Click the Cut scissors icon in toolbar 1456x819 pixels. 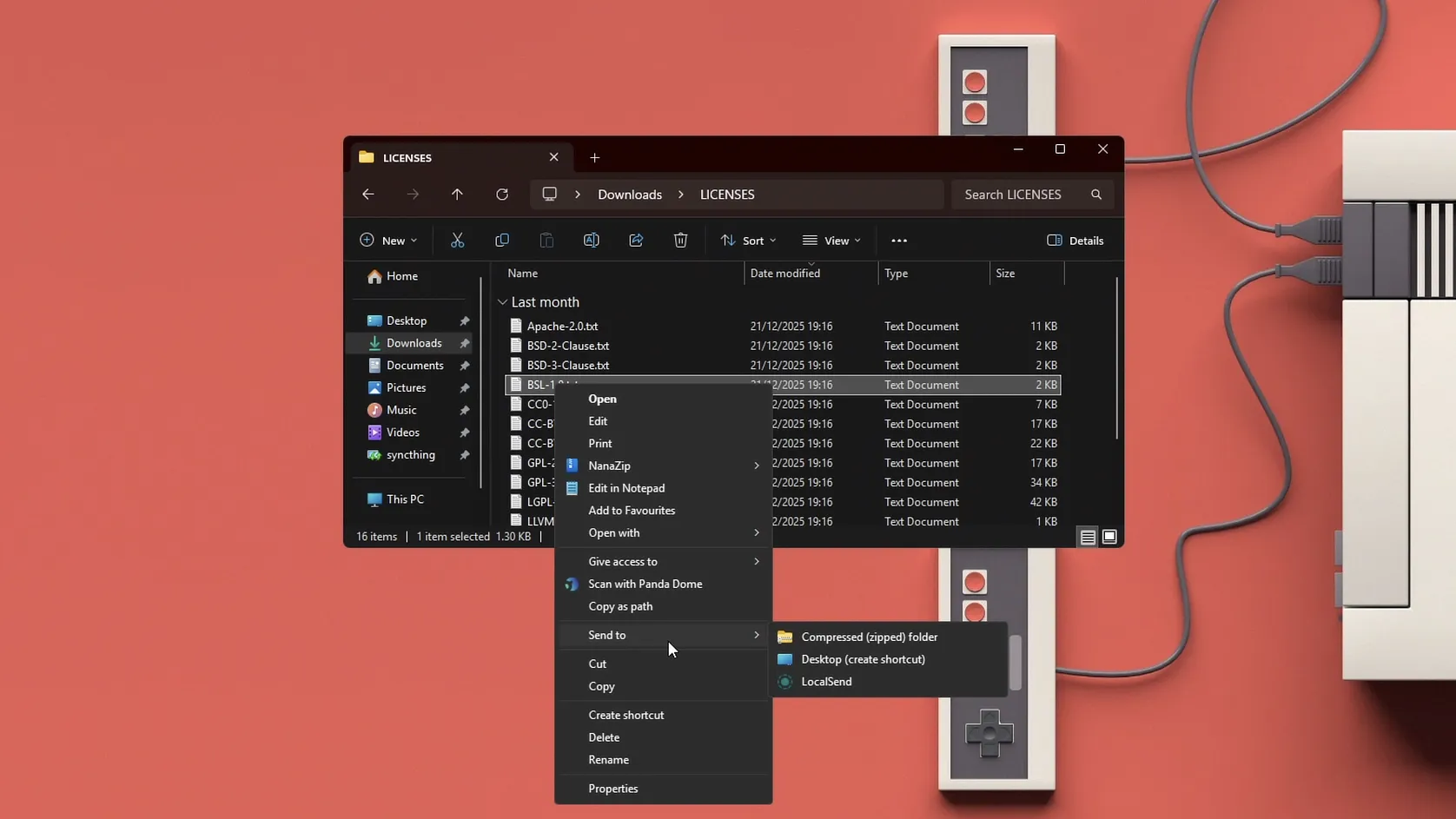point(457,241)
